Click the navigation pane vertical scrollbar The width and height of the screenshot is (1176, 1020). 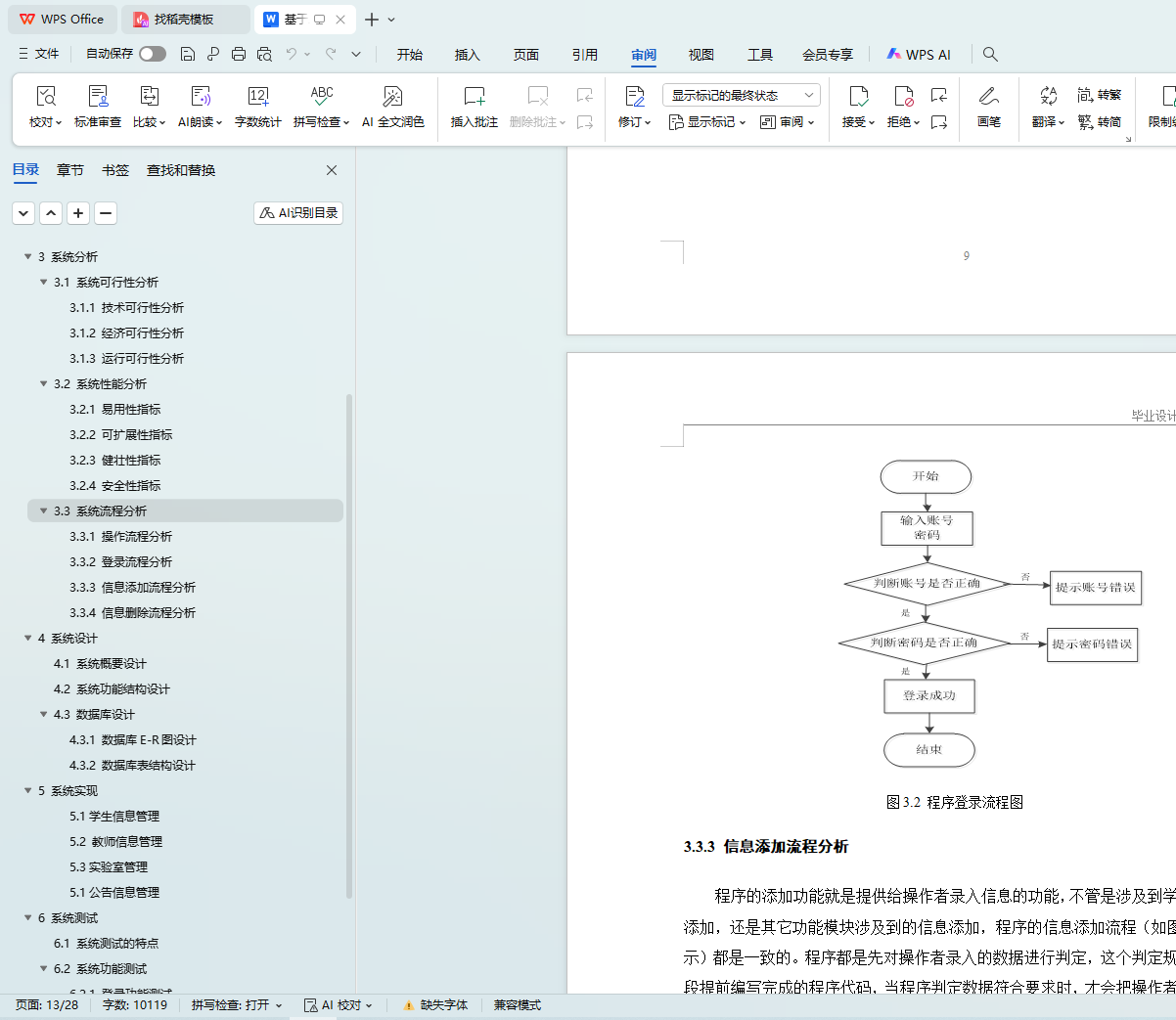[349, 645]
